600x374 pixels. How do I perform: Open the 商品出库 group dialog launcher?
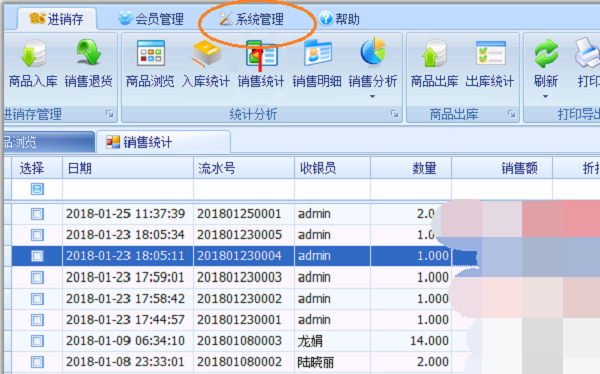pyautogui.click(x=511, y=114)
